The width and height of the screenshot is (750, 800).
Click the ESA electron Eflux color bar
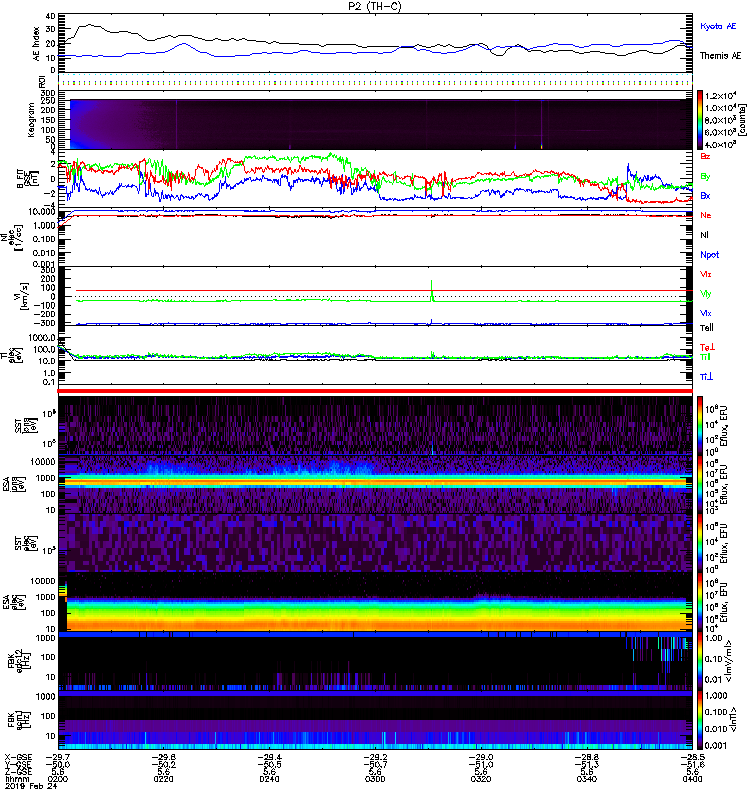(700, 602)
